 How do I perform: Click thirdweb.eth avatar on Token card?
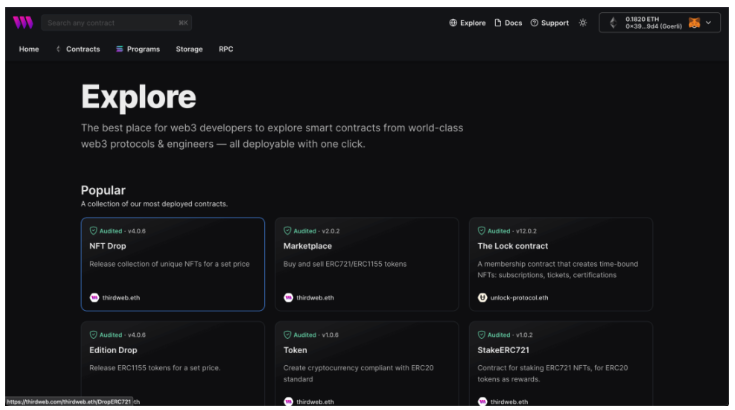tap(288, 402)
